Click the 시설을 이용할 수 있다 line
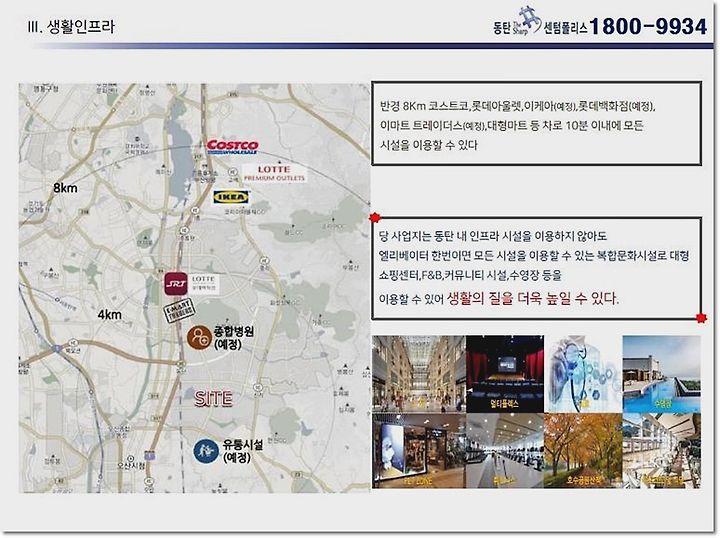This screenshot has width=720, height=538. [x=429, y=145]
